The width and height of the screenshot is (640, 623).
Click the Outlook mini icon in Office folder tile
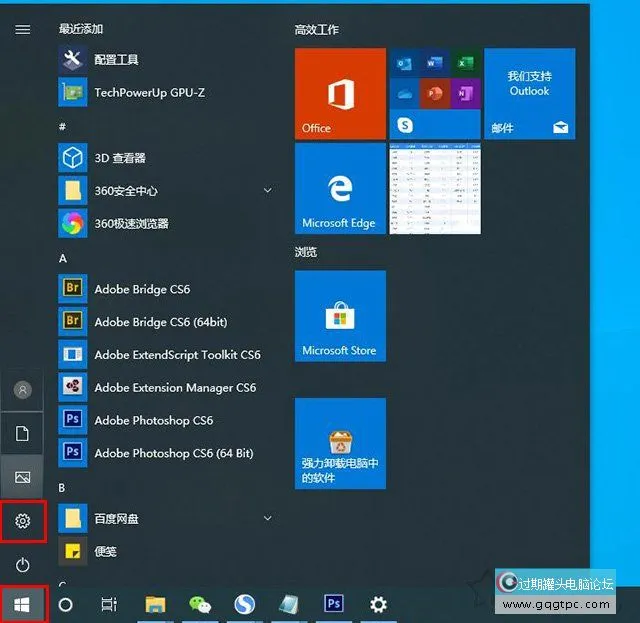tap(404, 63)
